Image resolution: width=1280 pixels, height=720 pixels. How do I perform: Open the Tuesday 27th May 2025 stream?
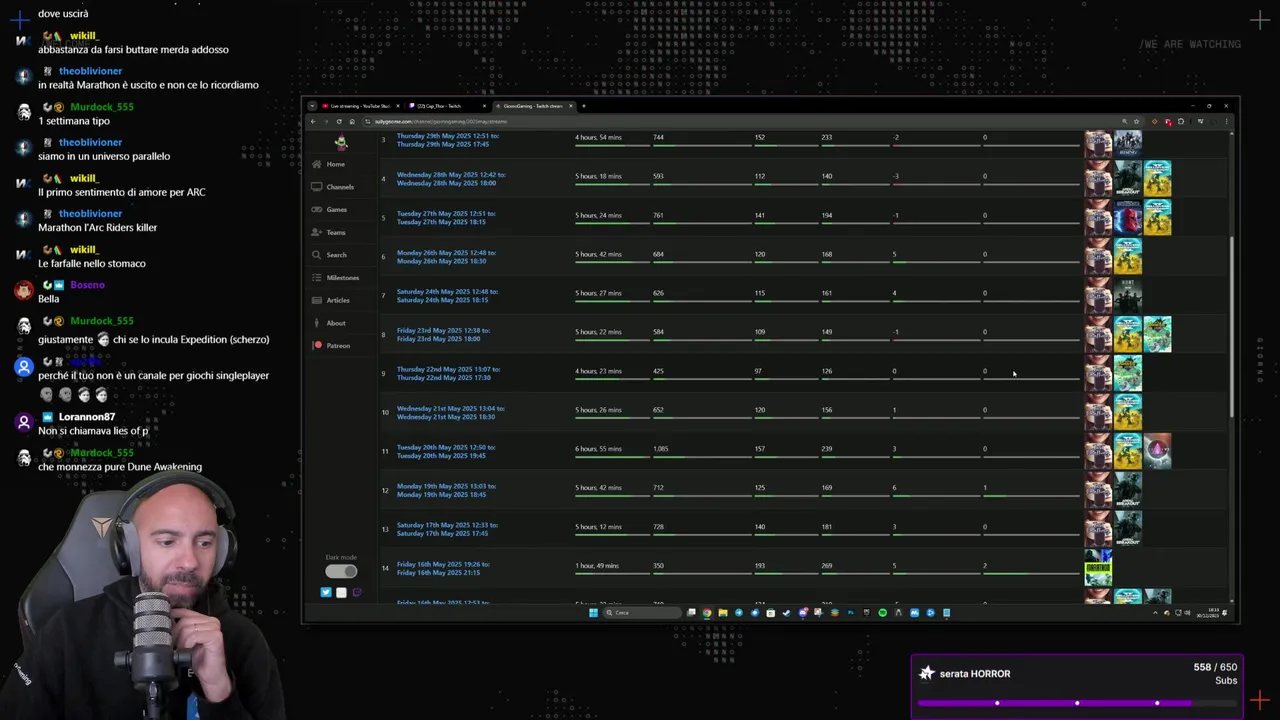pos(446,217)
